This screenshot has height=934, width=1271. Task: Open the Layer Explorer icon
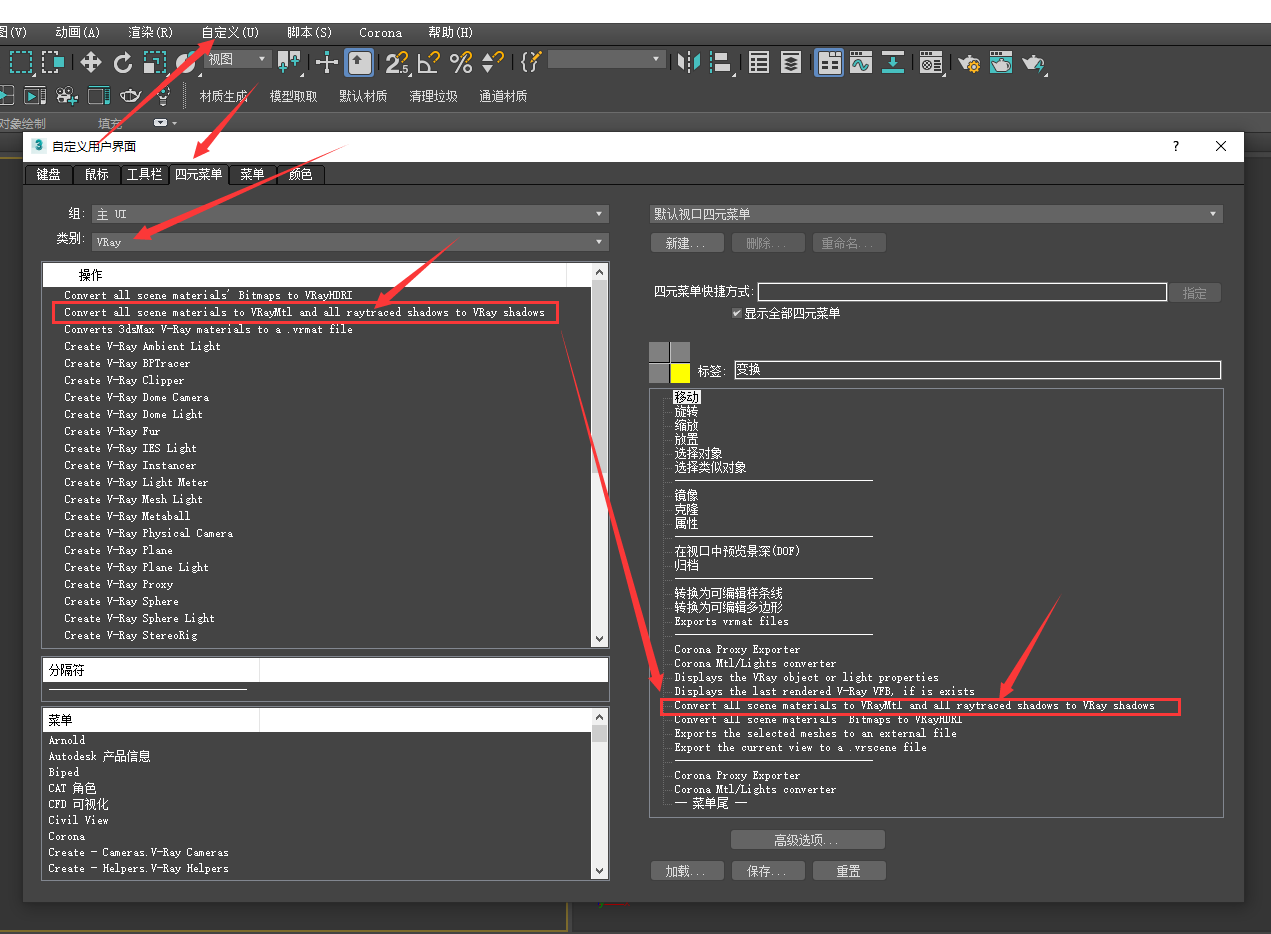coord(791,63)
